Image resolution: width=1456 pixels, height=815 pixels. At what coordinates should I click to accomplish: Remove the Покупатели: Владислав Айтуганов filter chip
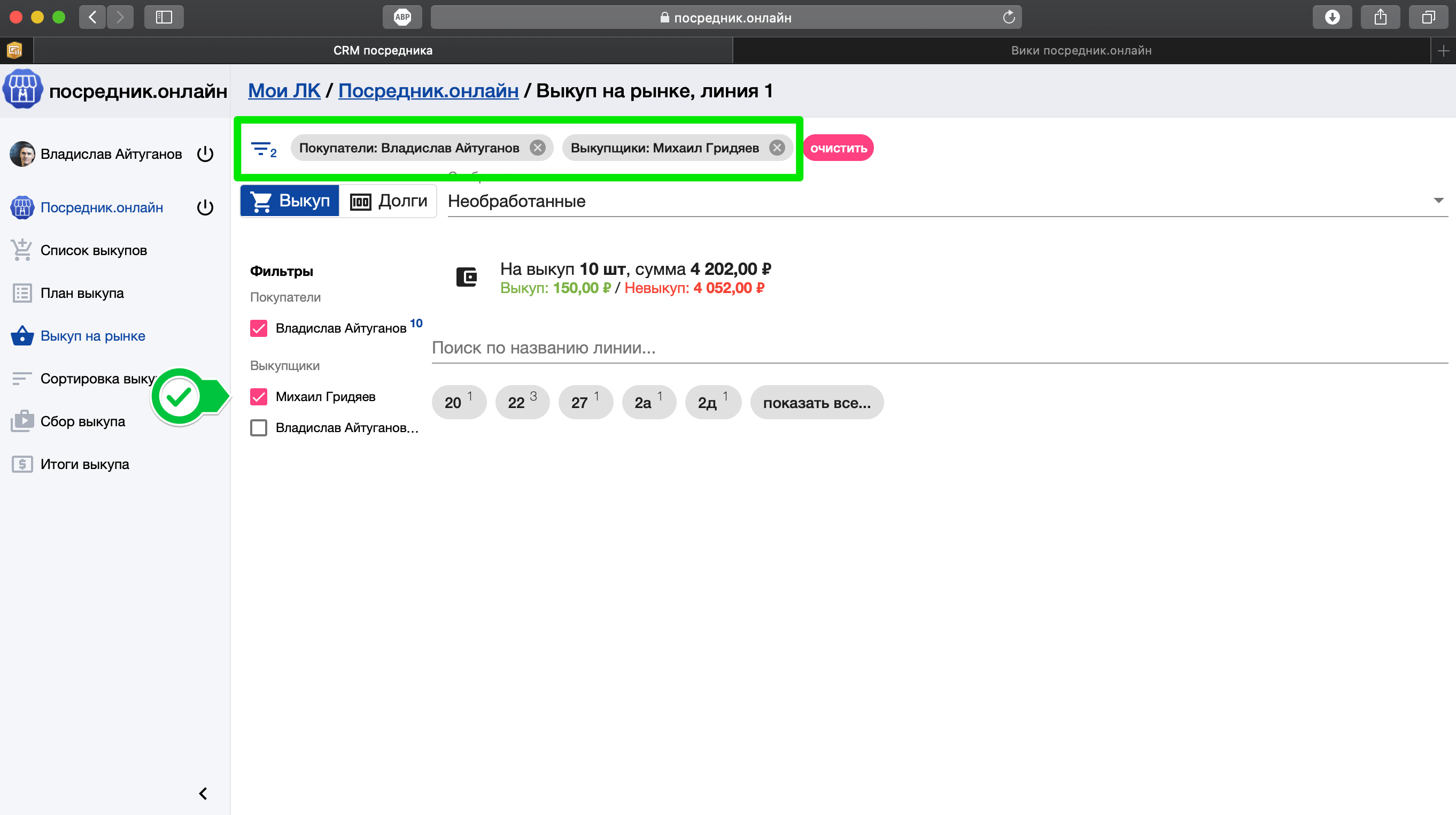tap(537, 148)
